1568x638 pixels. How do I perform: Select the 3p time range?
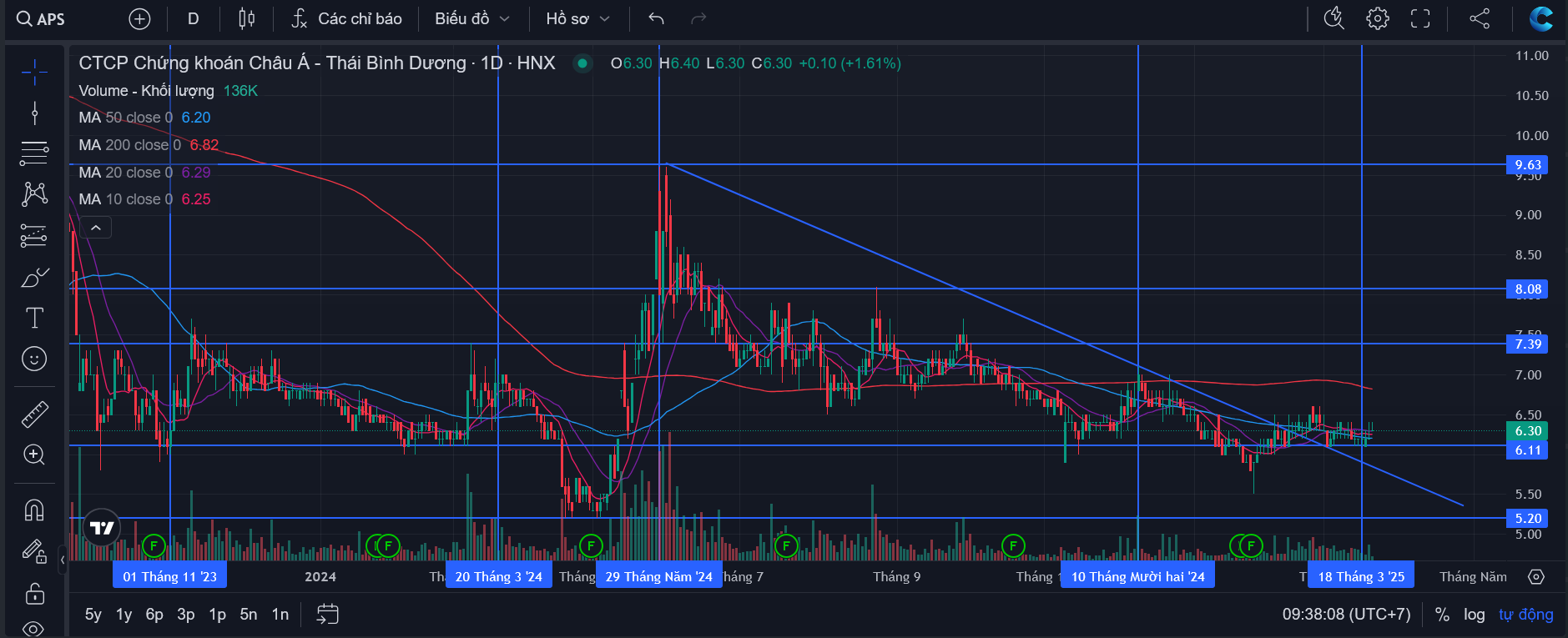pos(186,615)
